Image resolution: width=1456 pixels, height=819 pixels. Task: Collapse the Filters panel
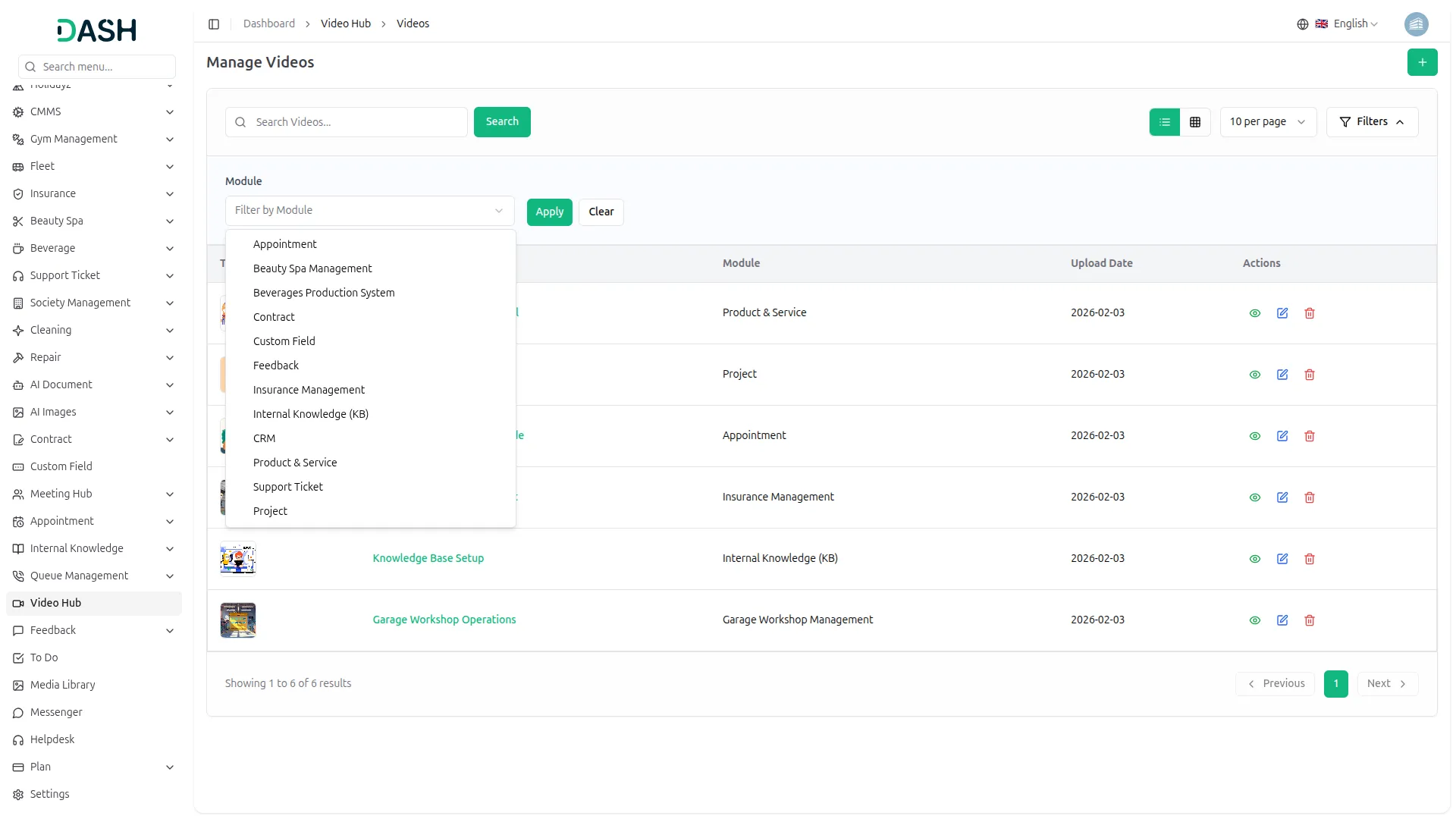click(x=1372, y=122)
